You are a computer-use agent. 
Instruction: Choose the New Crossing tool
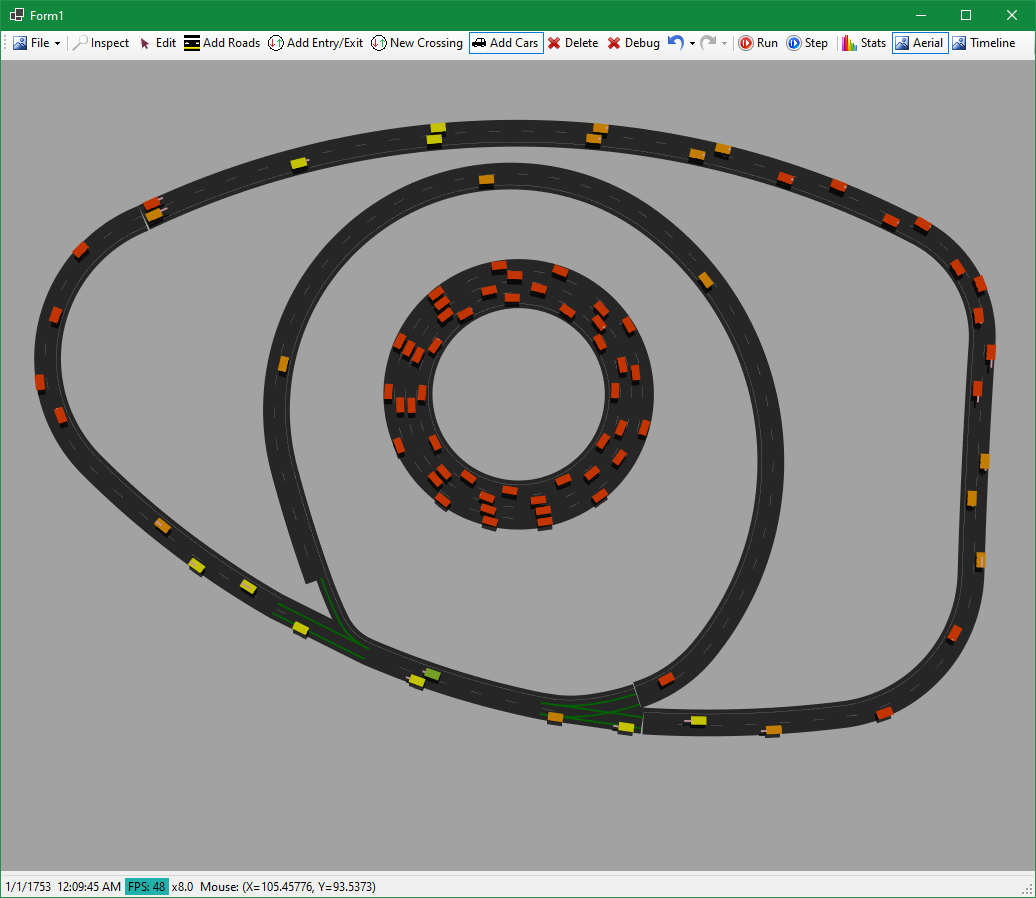(417, 43)
